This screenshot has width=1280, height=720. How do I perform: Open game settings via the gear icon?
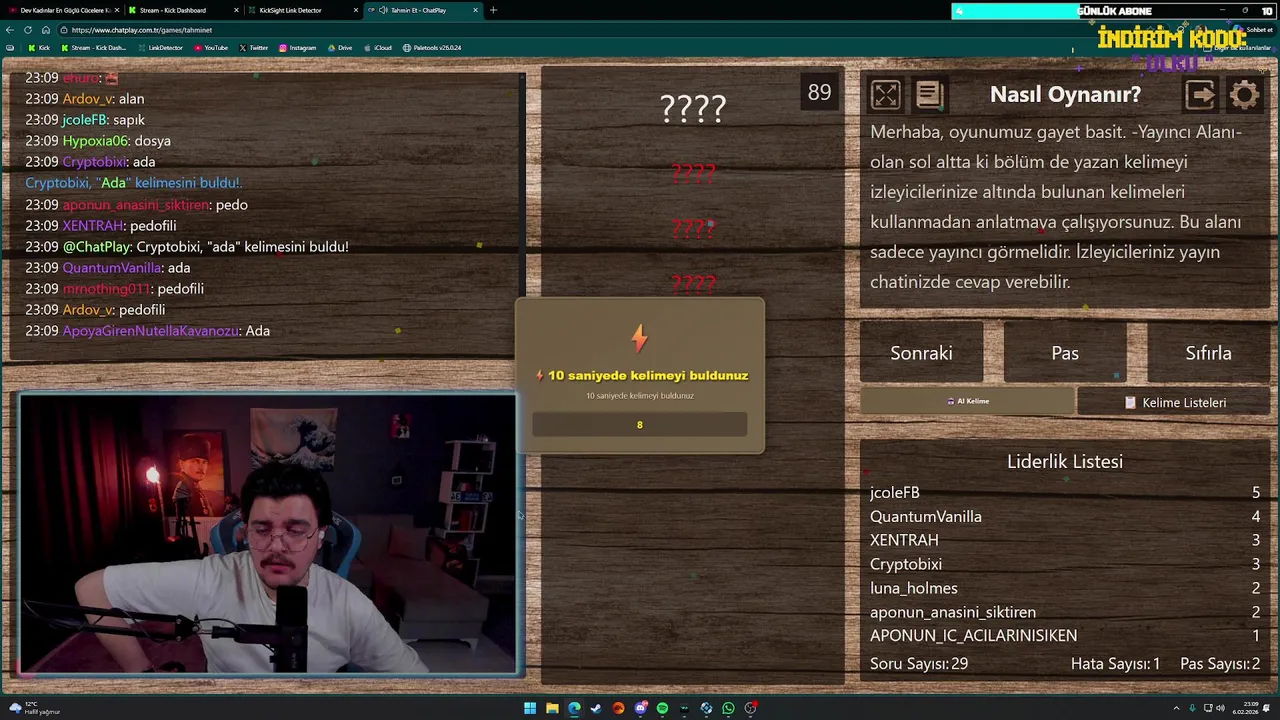(1245, 95)
